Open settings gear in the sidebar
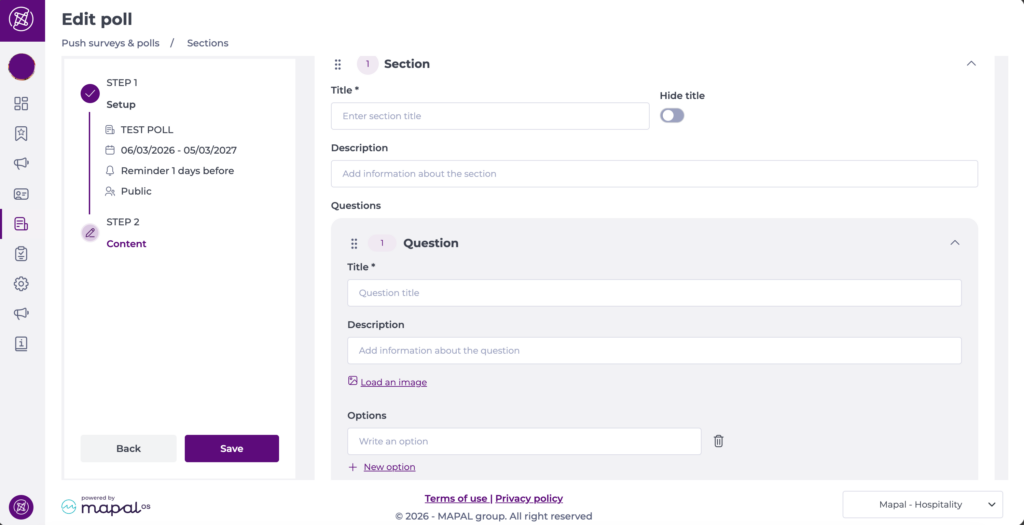The image size is (1024, 525). (x=21, y=284)
